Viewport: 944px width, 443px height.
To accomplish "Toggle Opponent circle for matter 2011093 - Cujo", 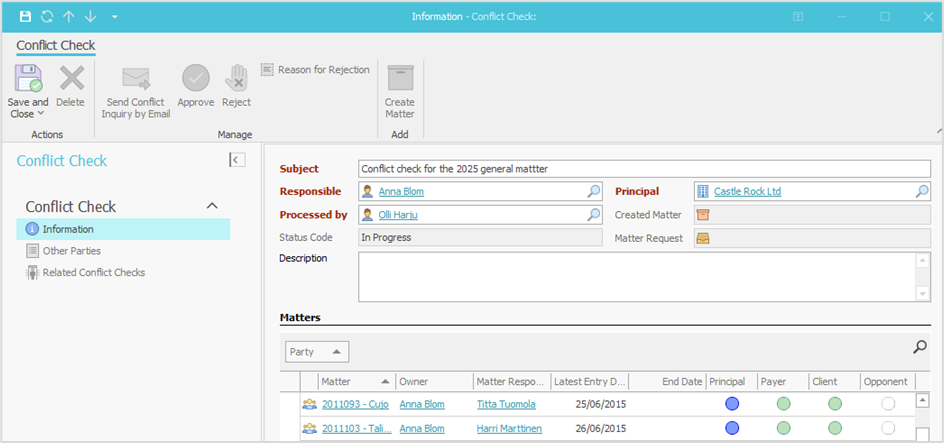I will [x=888, y=404].
